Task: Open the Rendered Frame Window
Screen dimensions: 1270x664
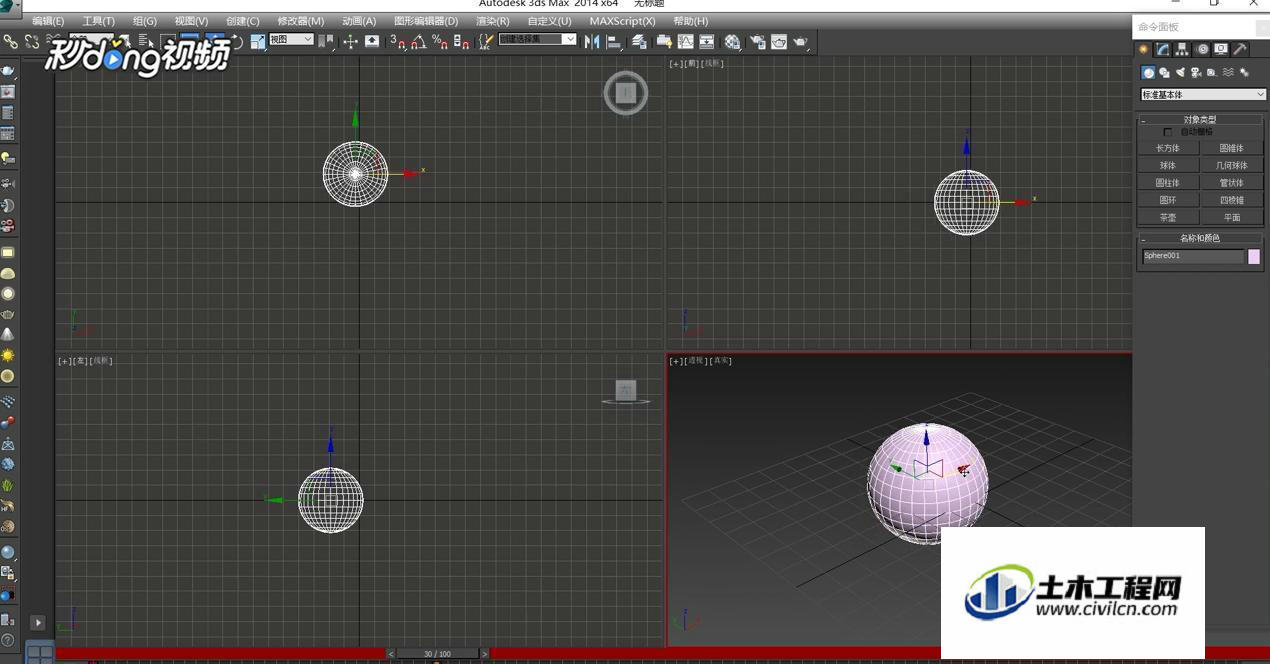Action: point(779,41)
